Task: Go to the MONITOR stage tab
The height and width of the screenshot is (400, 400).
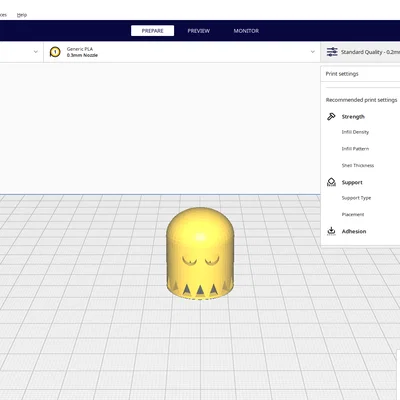Action: pos(246,31)
